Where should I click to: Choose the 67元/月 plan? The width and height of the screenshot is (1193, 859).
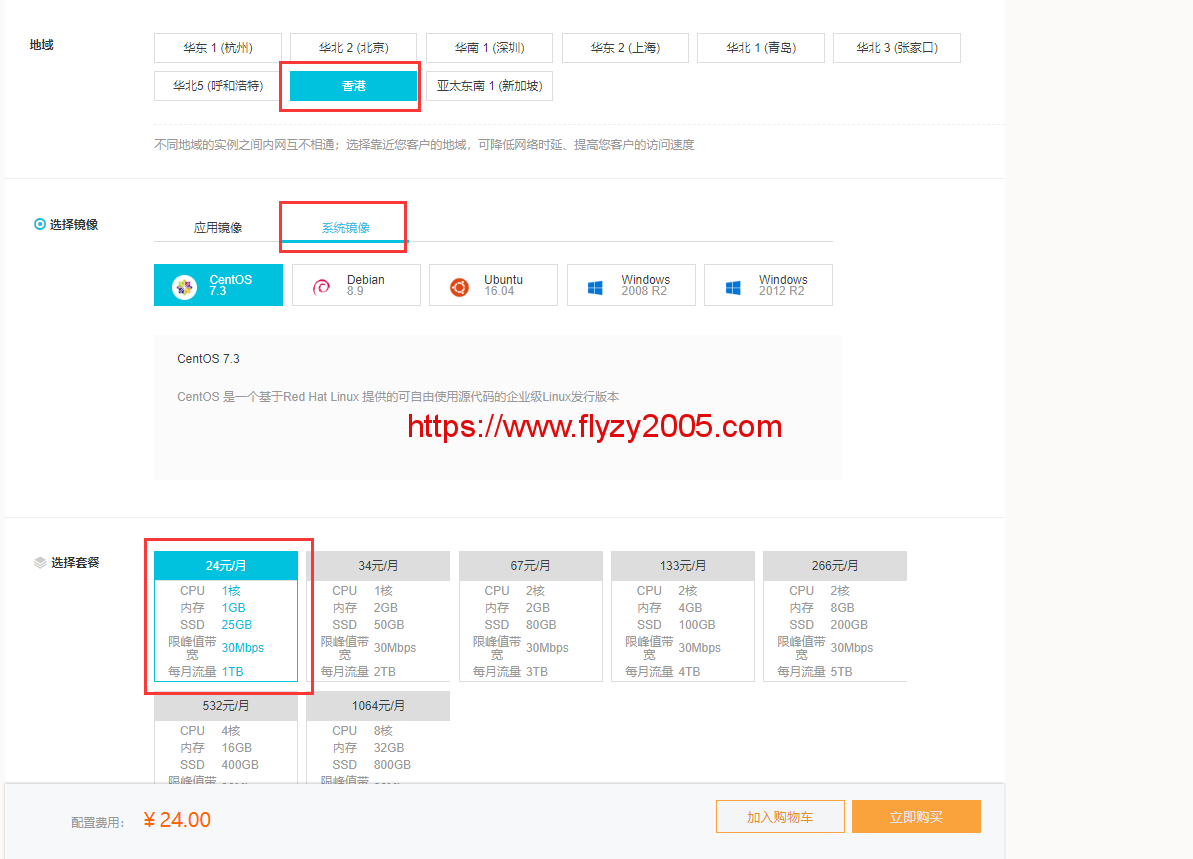click(x=530, y=616)
